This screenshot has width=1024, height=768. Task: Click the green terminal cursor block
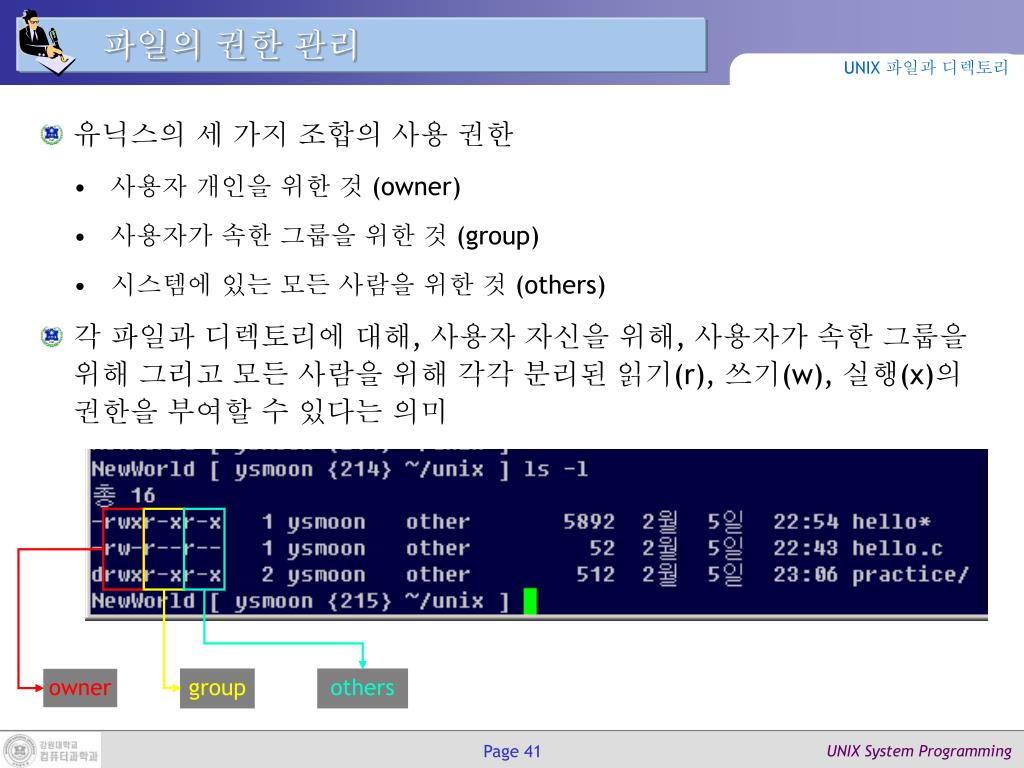pos(530,601)
